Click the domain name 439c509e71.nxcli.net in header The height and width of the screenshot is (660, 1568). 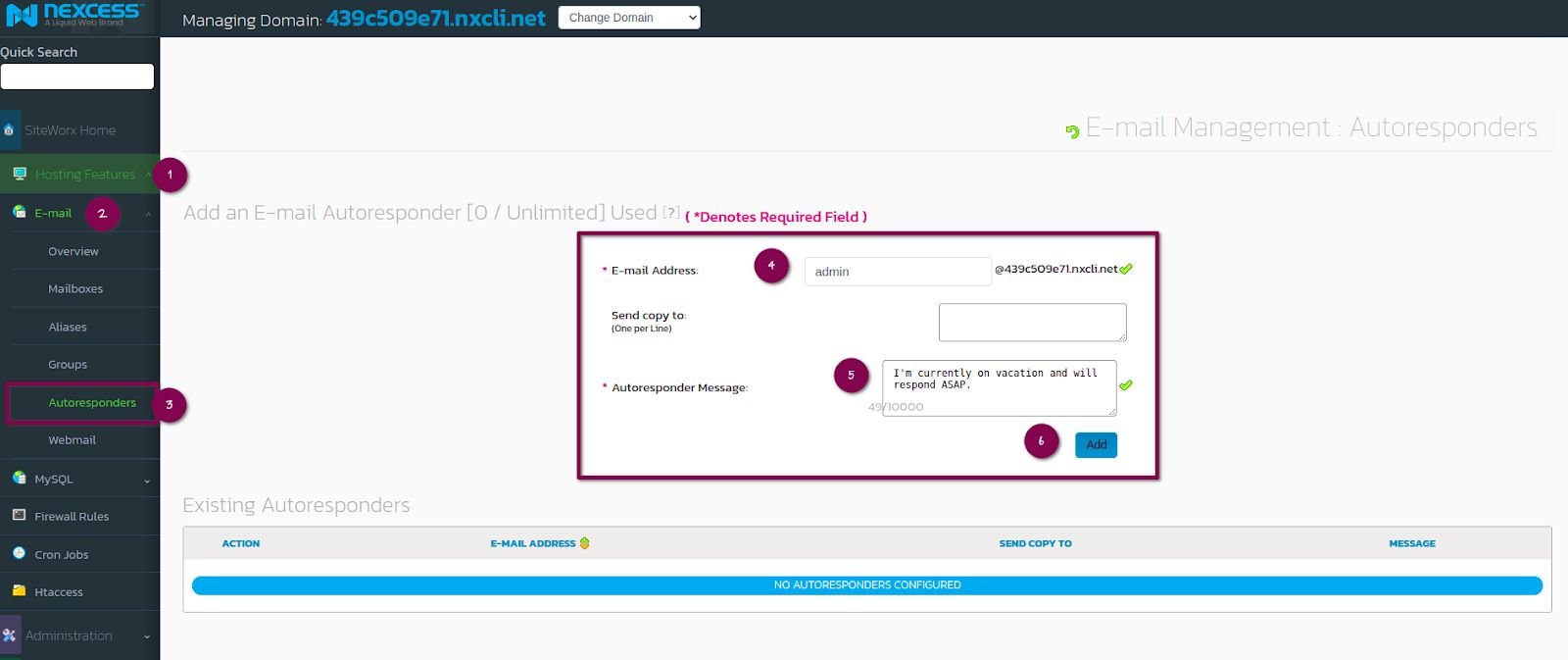(x=436, y=19)
